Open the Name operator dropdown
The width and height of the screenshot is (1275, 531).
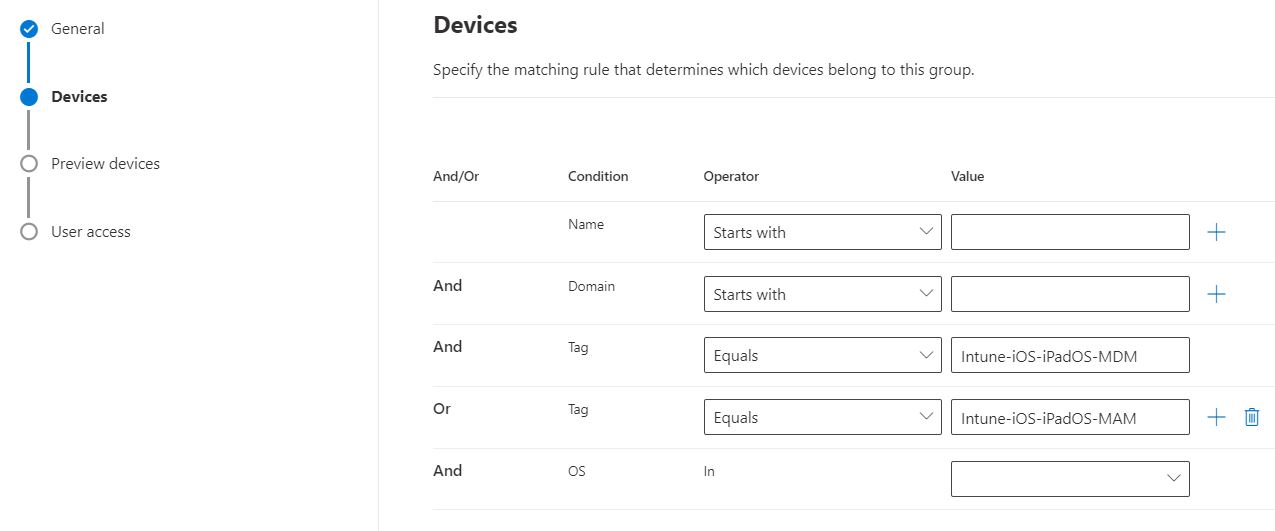tap(822, 232)
